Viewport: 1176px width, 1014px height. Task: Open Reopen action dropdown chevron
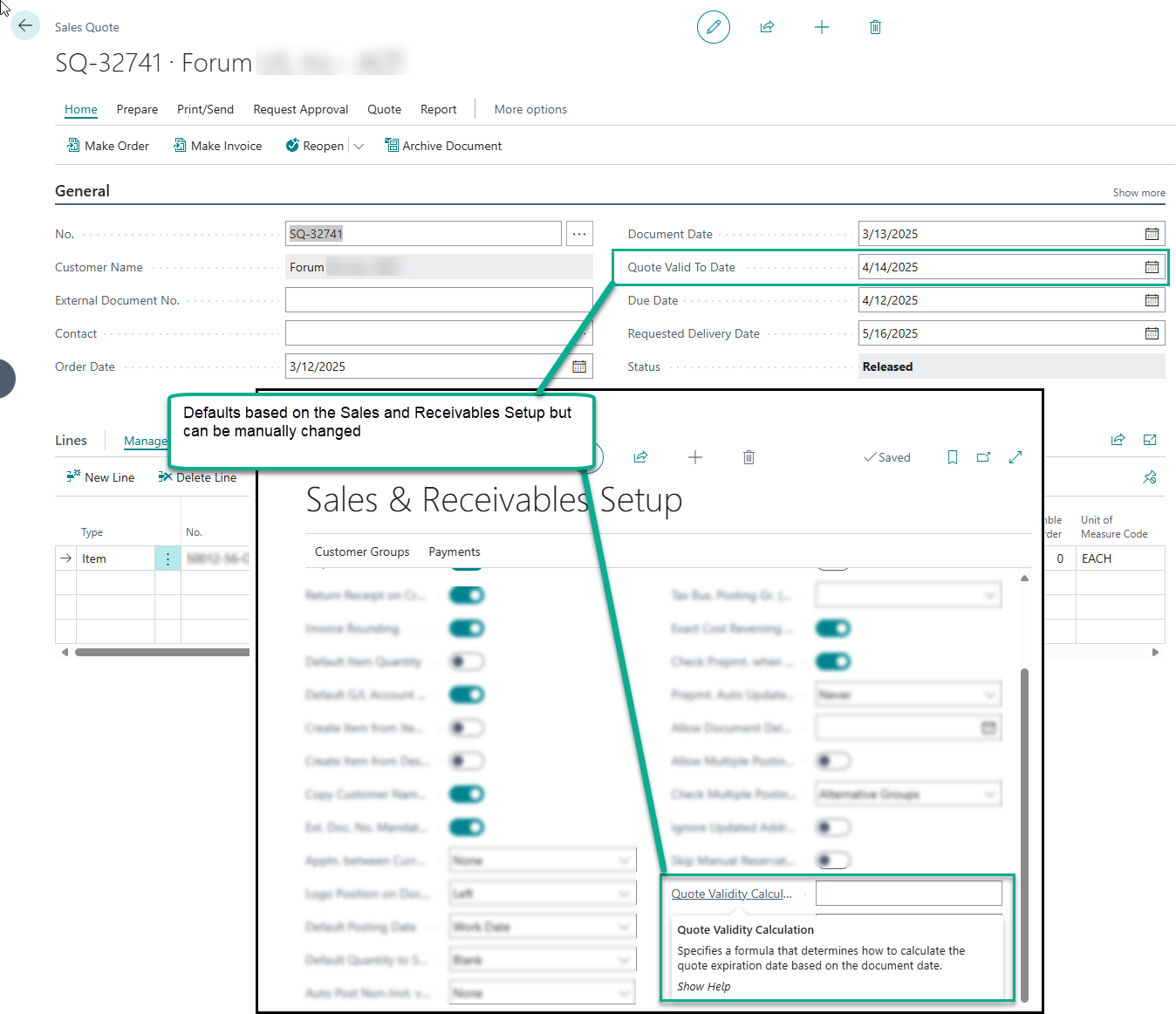[359, 146]
